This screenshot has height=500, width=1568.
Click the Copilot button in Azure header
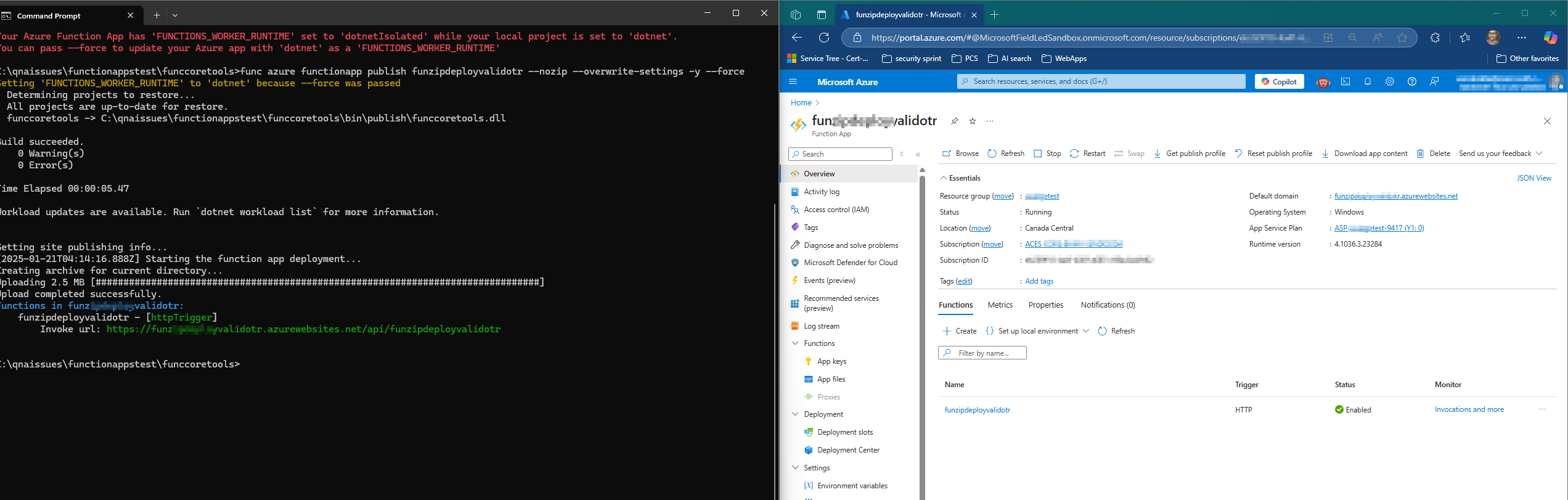click(1279, 81)
